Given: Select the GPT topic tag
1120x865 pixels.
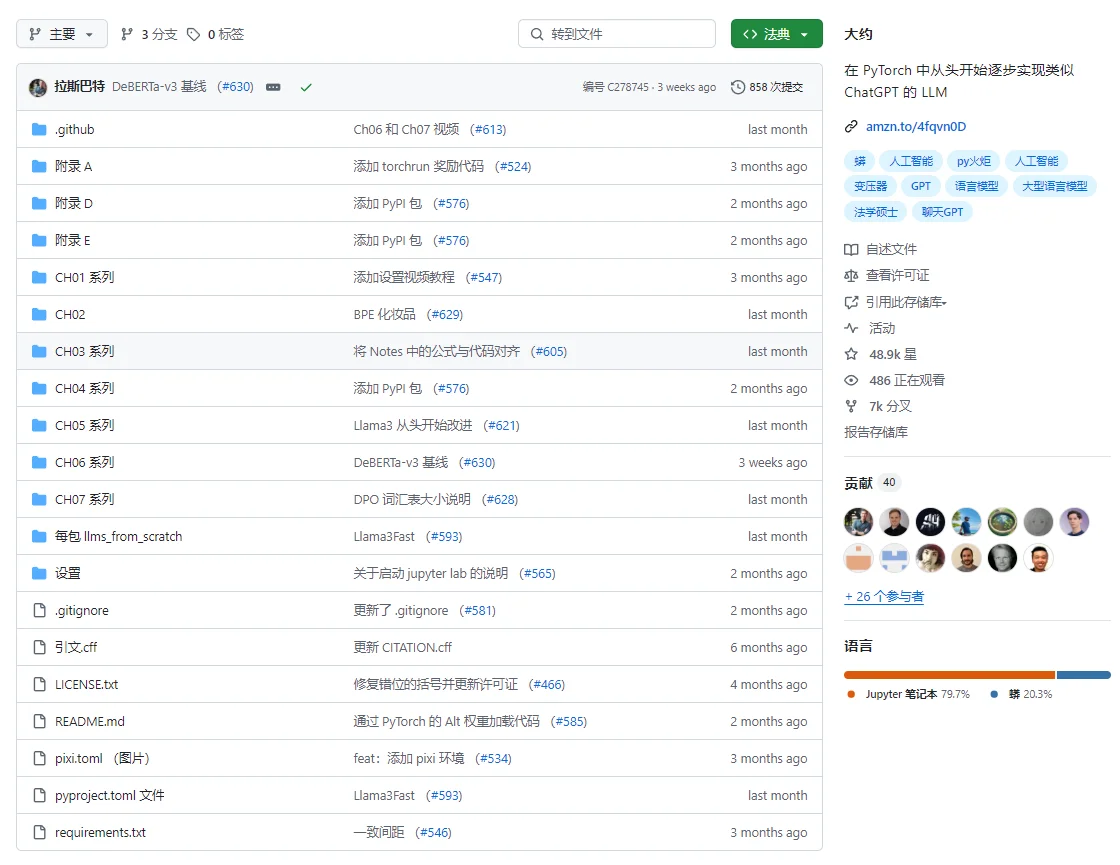Looking at the screenshot, I should pyautogui.click(x=921, y=186).
